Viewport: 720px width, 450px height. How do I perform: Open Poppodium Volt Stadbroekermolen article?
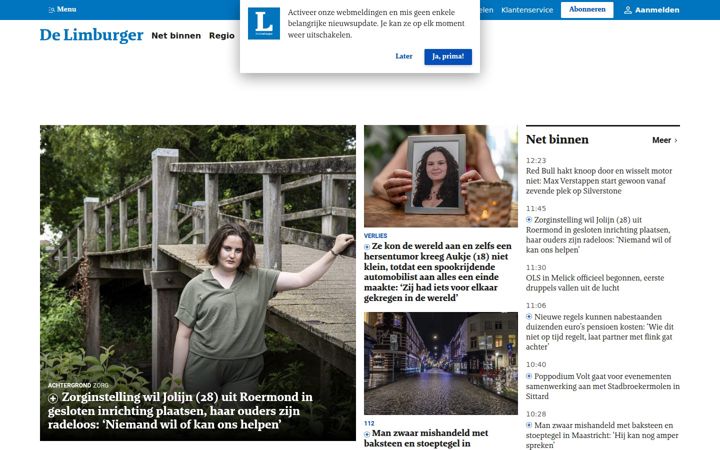click(602, 386)
